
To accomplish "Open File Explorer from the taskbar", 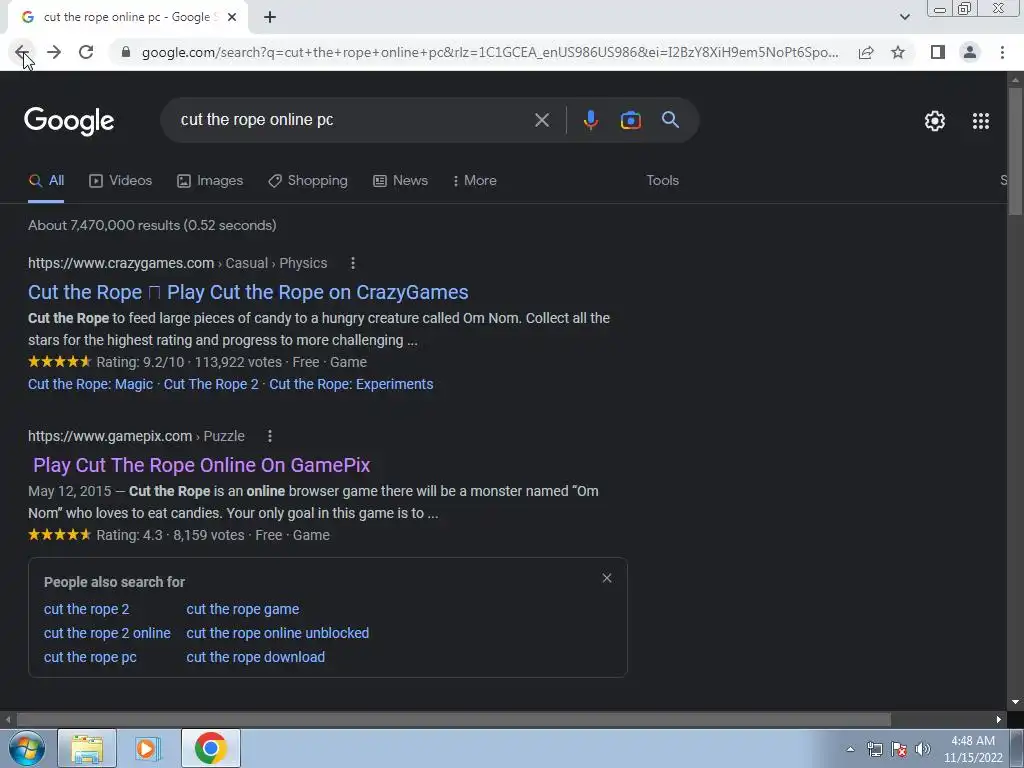I will tap(87, 748).
